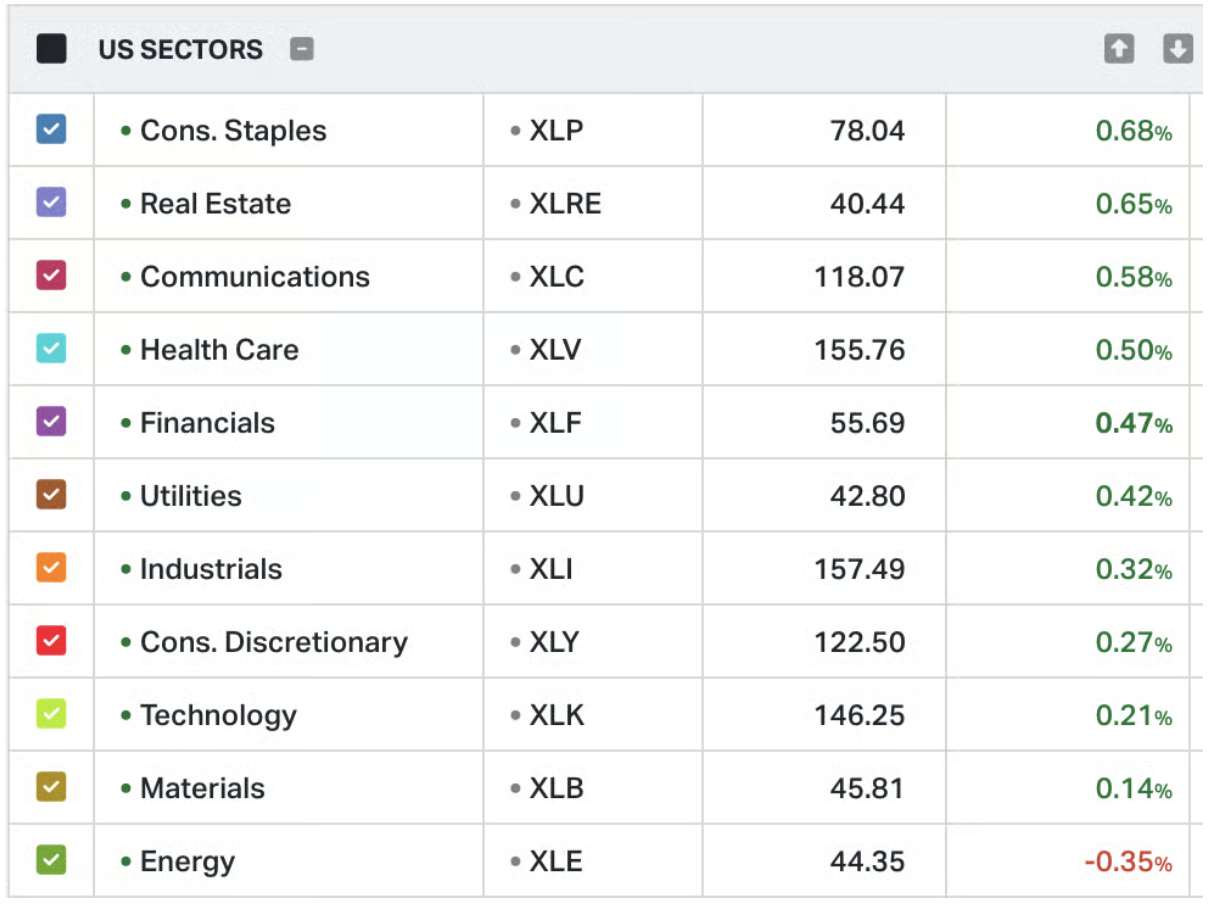This screenshot has height=904, width=1210.
Task: Select the XLRE ticker symbol
Action: [565, 204]
